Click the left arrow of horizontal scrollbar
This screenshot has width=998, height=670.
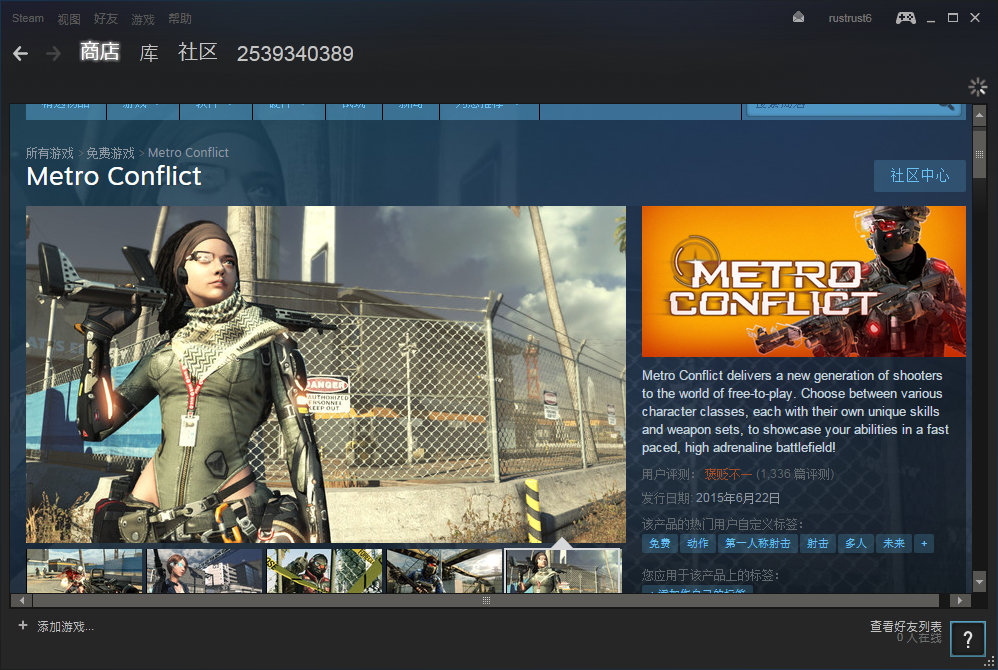pos(22,600)
